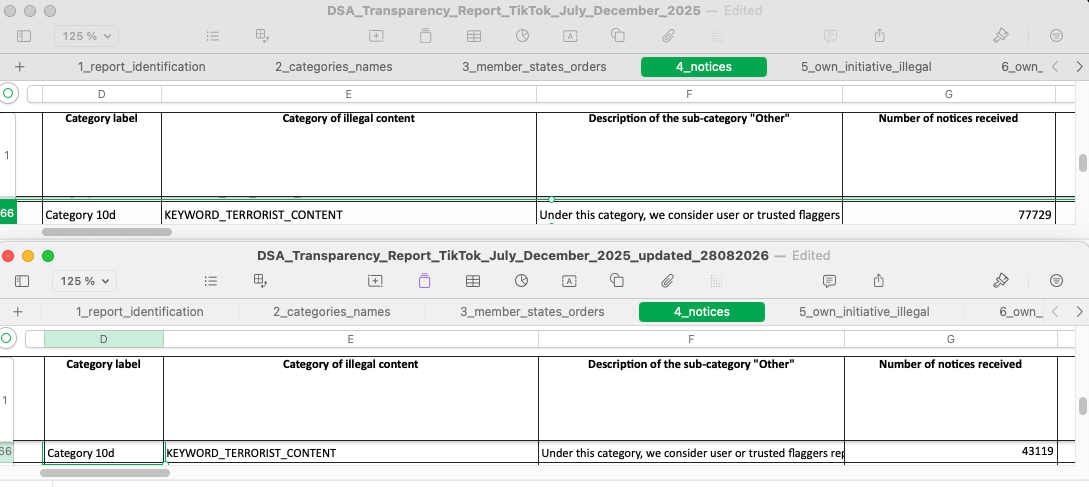Viewport: 1089px width, 487px height.
Task: Insert a chart in updated_28082026 window
Action: tap(521, 281)
